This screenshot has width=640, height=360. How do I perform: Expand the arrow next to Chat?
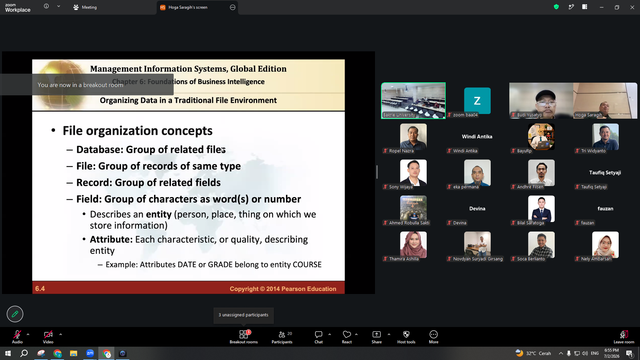(329, 334)
